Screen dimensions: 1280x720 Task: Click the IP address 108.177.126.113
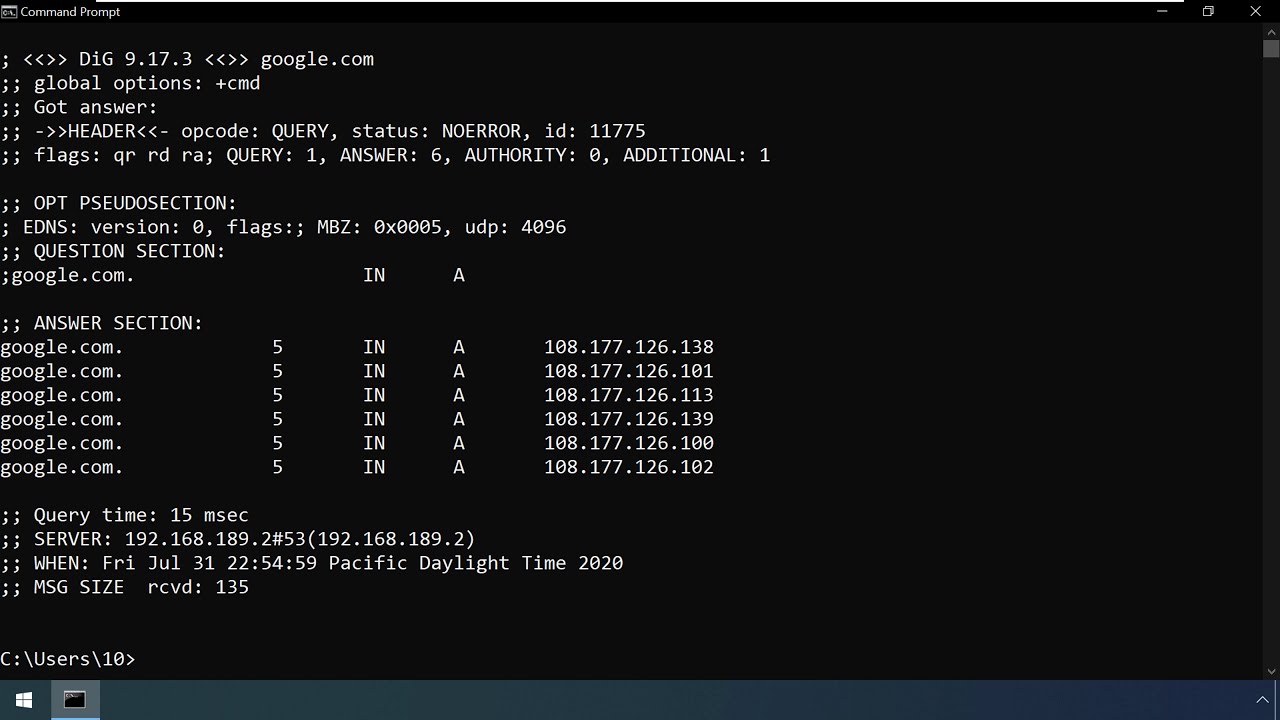coord(629,395)
